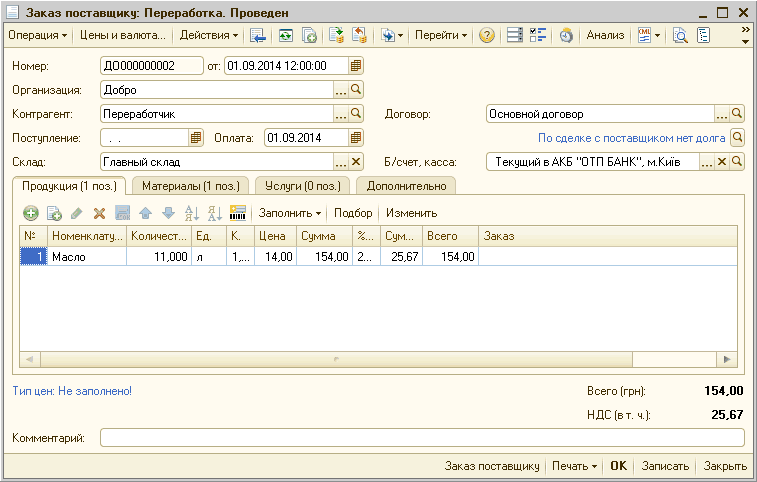Click the Комментарий input field

click(x=422, y=438)
